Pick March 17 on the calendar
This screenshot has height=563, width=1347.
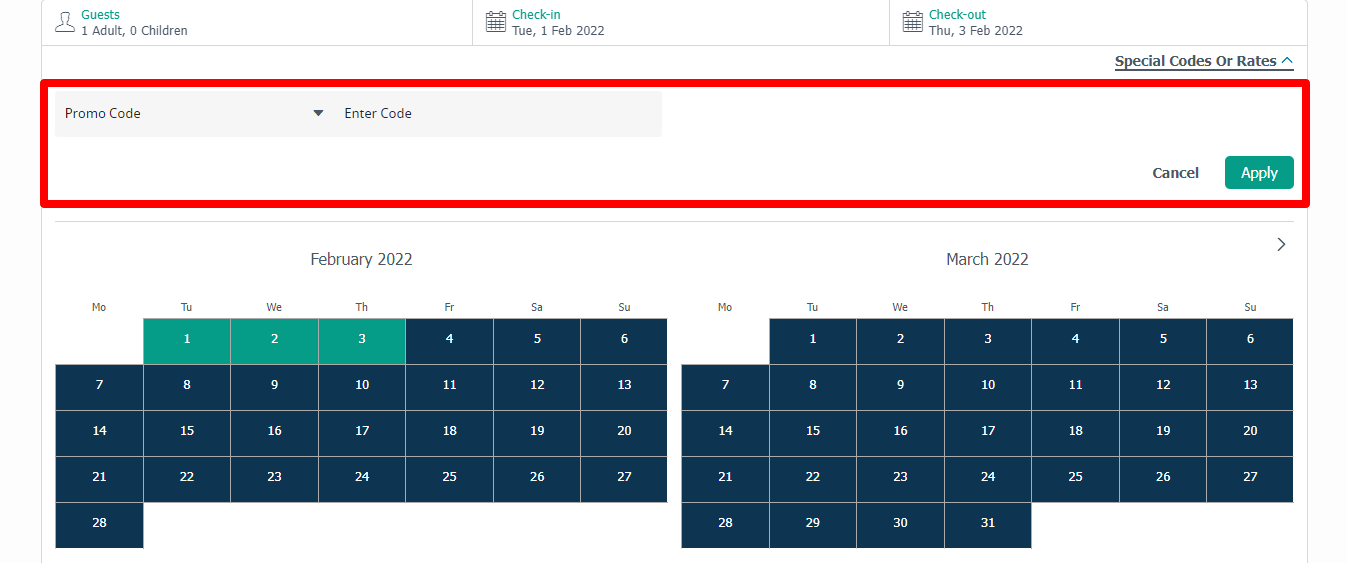(988, 431)
